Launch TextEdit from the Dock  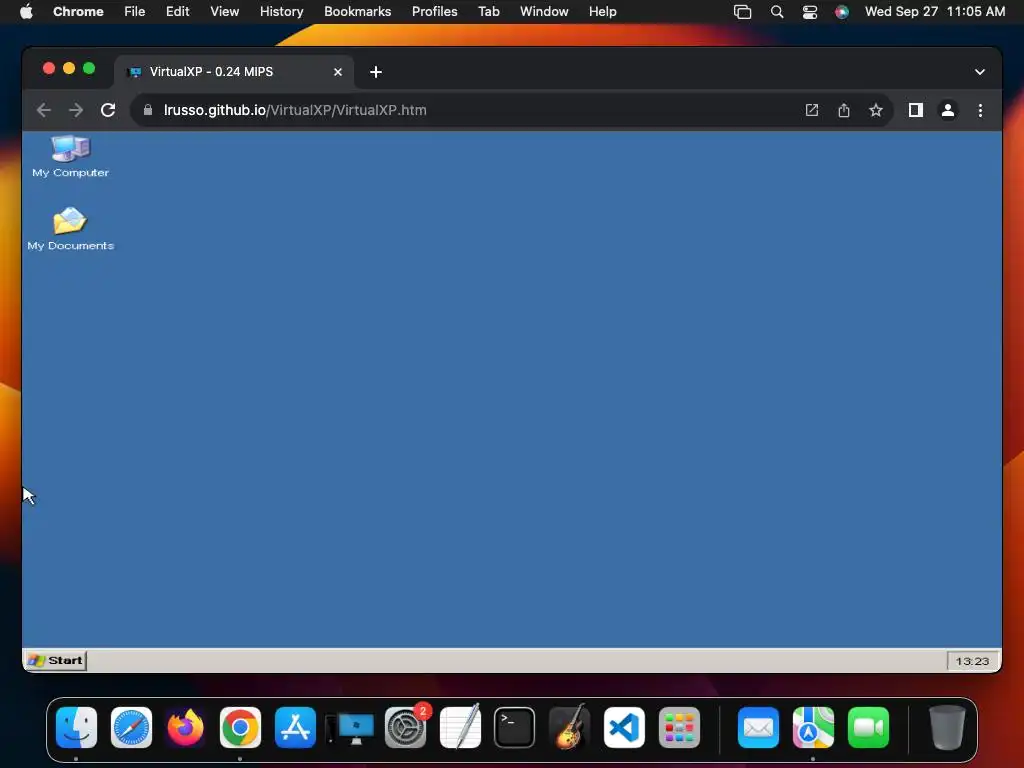pyautogui.click(x=460, y=728)
